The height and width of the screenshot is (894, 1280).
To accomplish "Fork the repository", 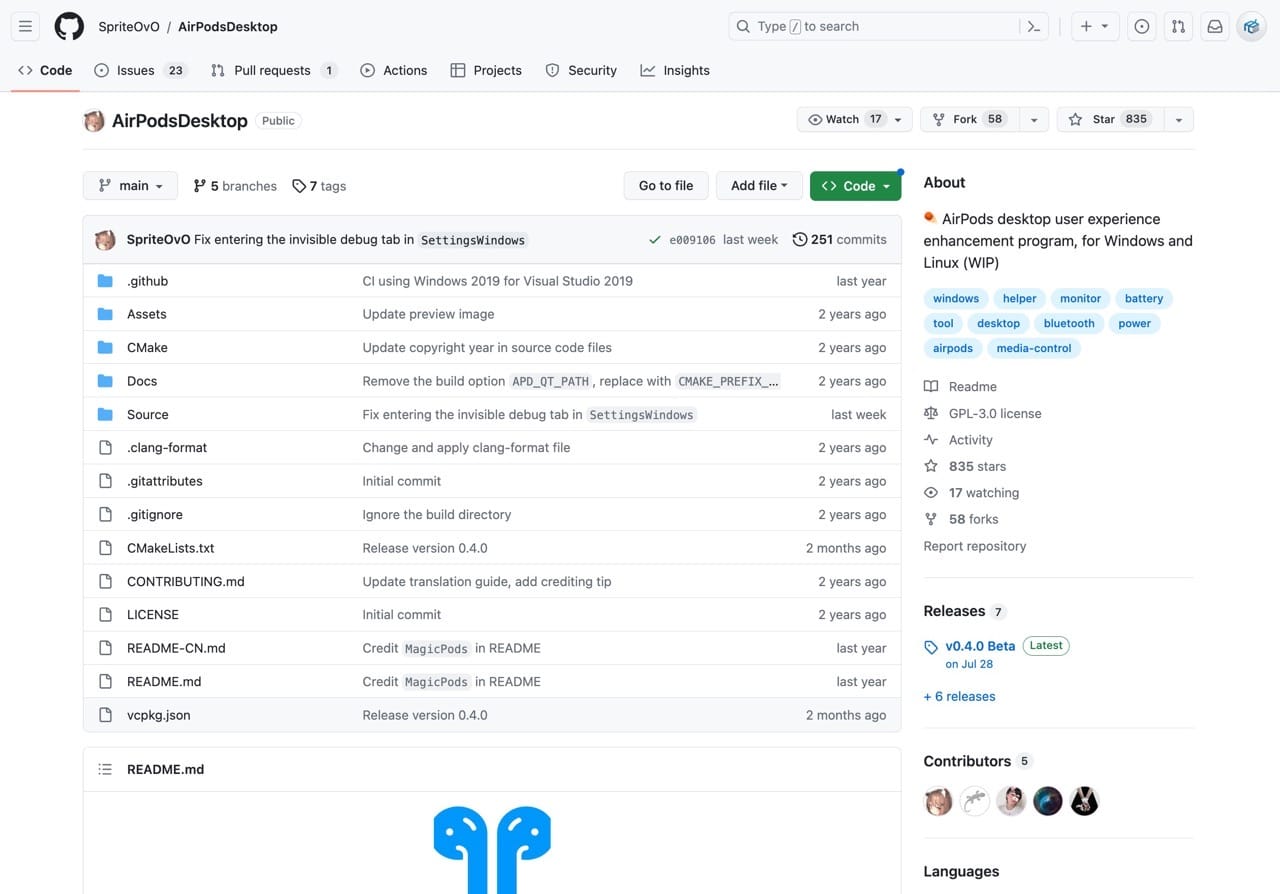I will (x=968, y=120).
